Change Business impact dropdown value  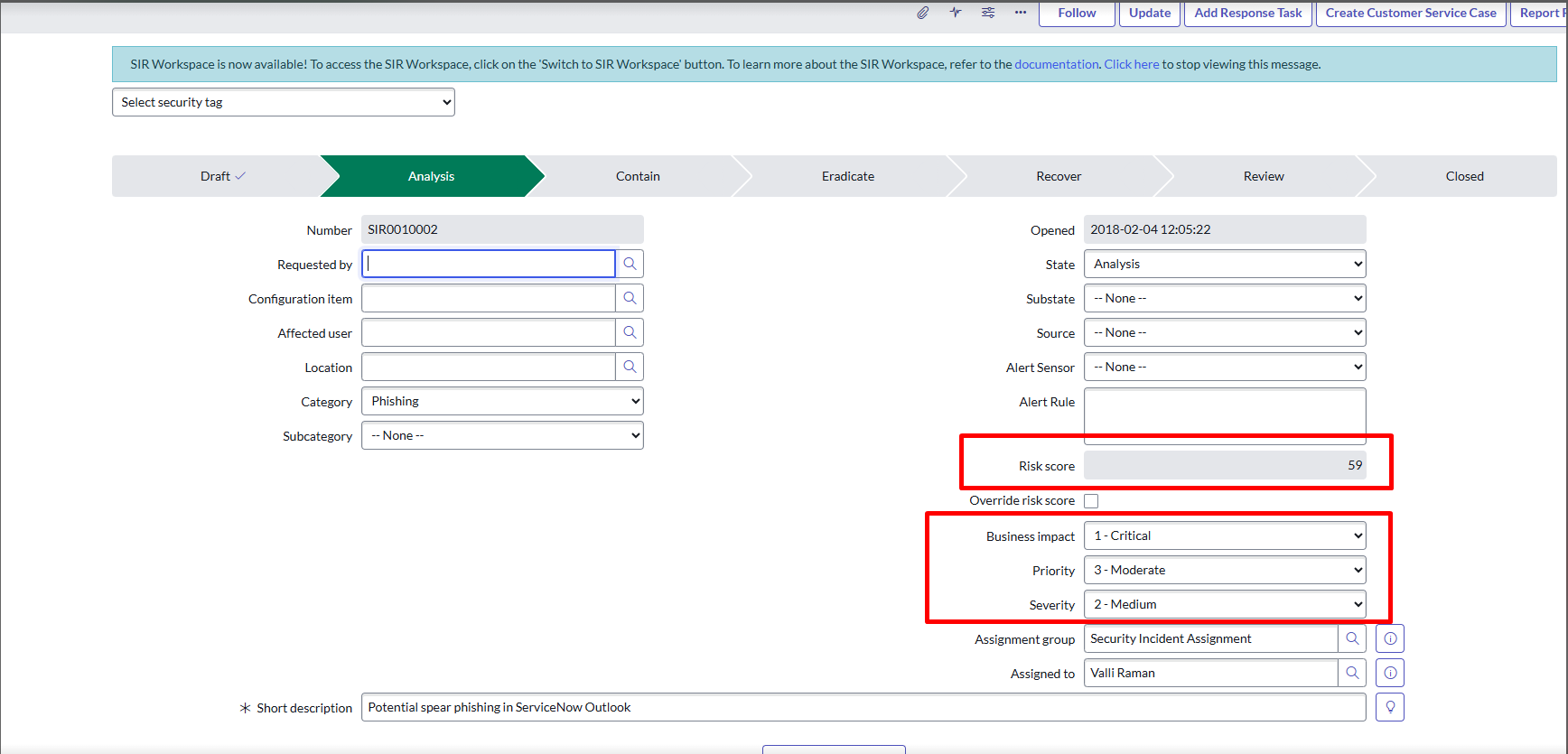click(1225, 535)
